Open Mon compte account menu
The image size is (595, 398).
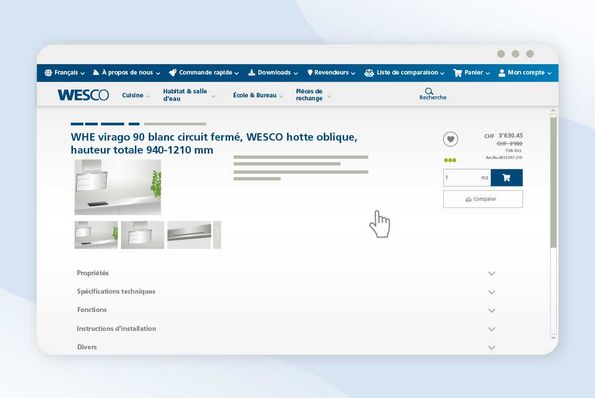click(x=525, y=72)
